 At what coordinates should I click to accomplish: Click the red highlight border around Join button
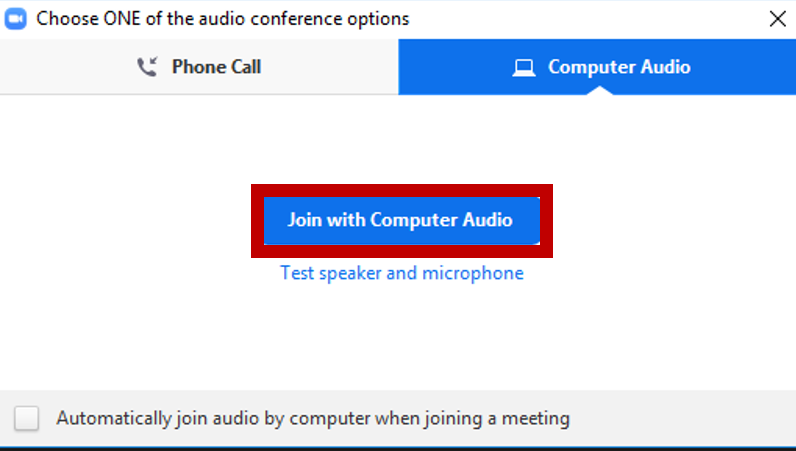click(x=401, y=189)
